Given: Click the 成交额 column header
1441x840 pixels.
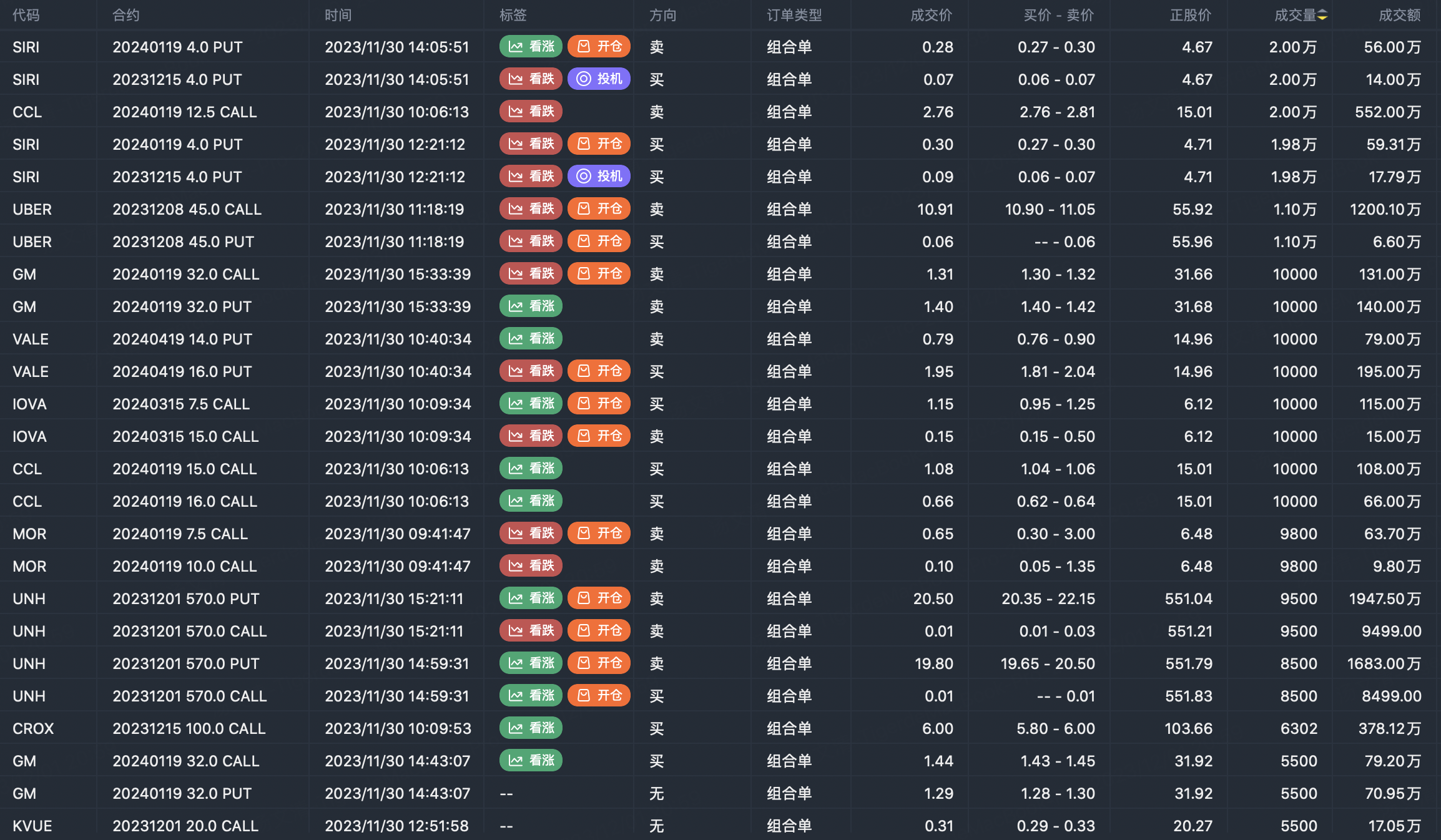Looking at the screenshot, I should pos(1399,15).
